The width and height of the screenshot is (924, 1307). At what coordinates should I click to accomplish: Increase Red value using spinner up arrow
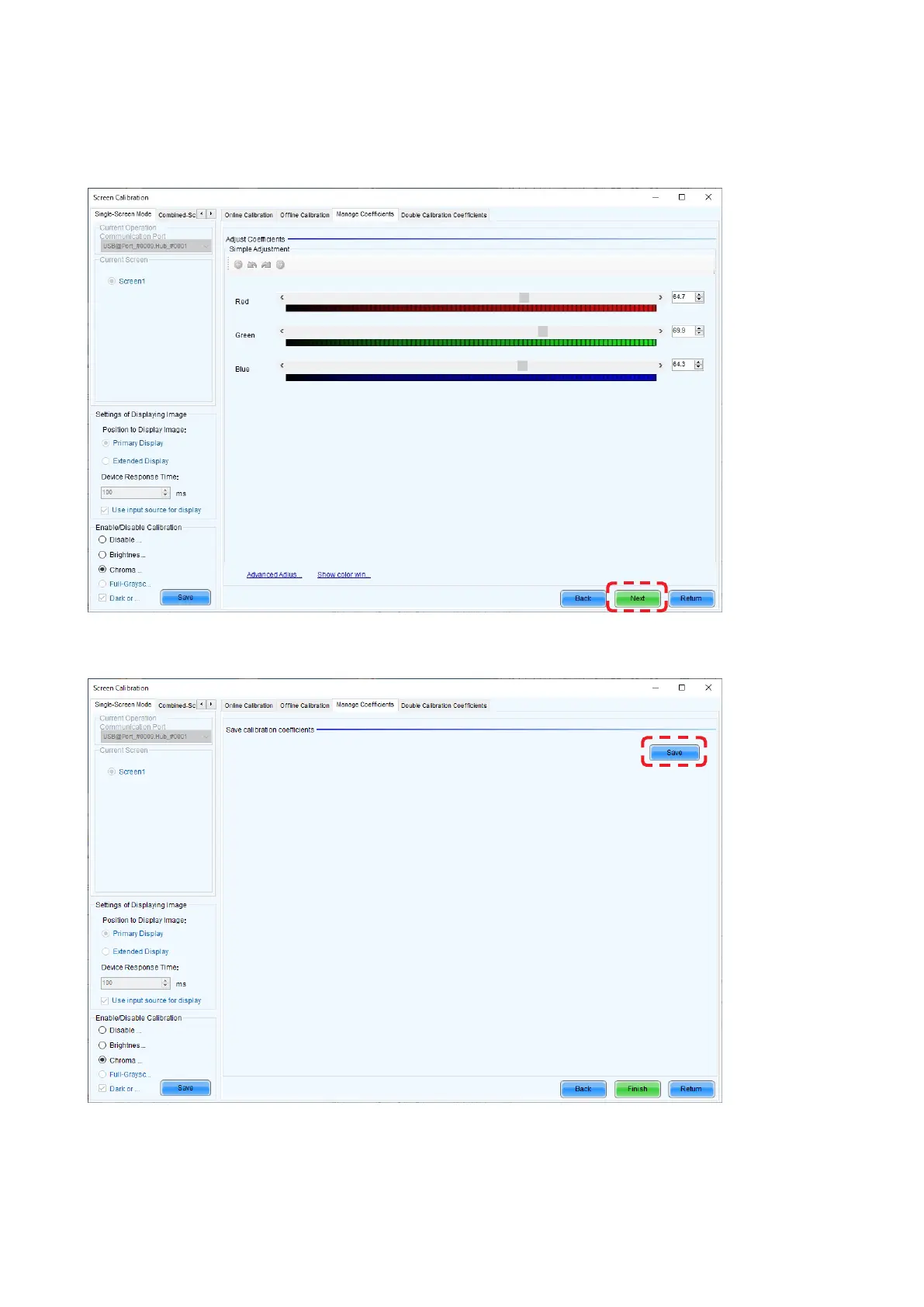700,295
